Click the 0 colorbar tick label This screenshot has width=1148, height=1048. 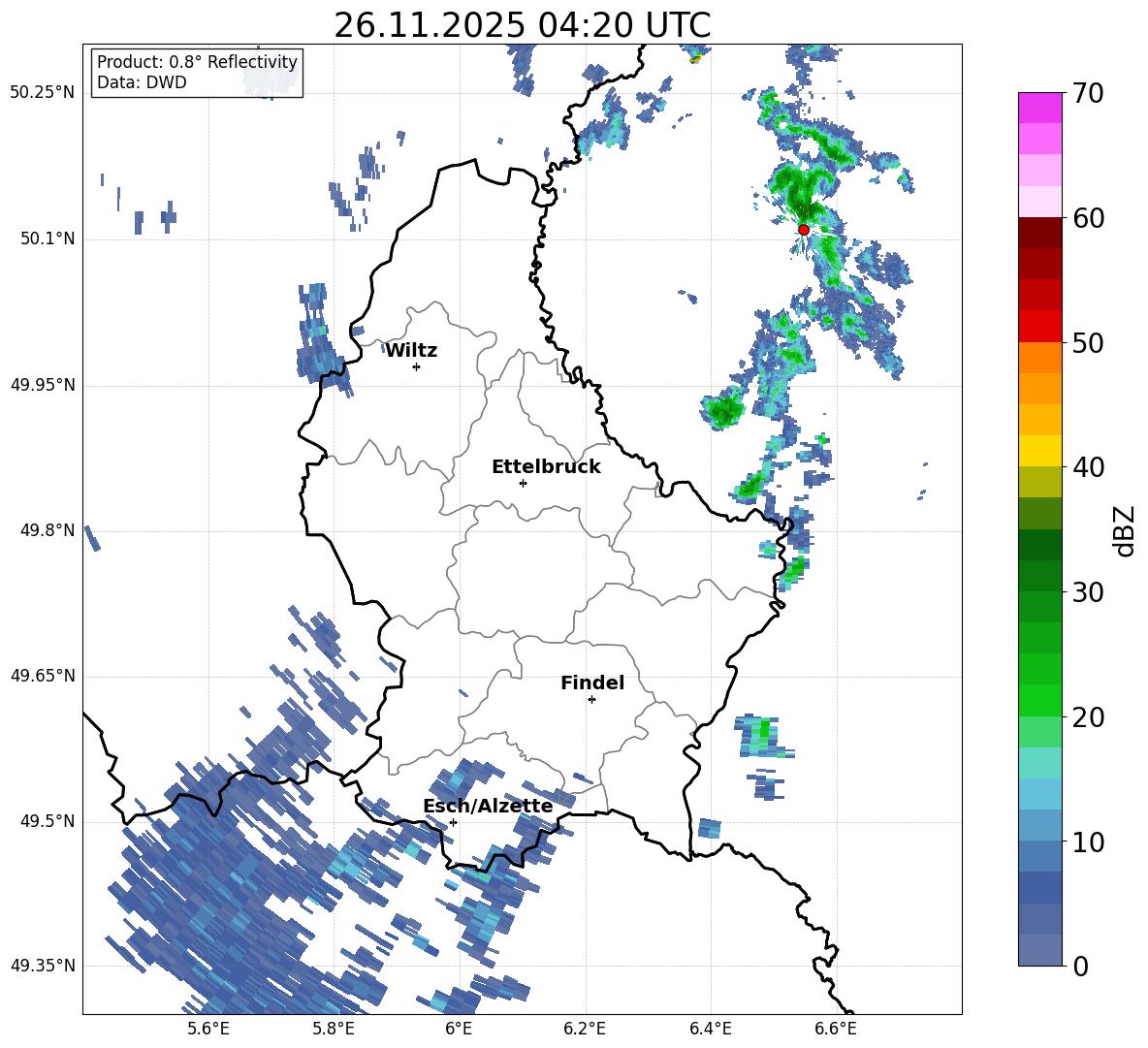point(1080,966)
